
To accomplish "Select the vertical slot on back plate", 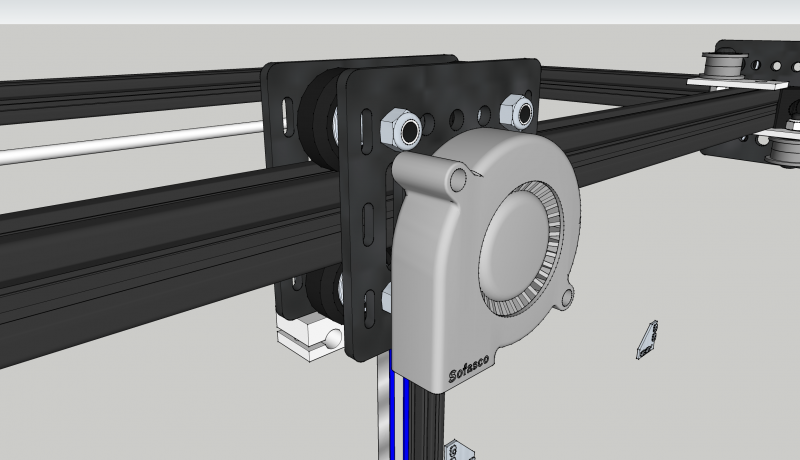I will point(288,117).
